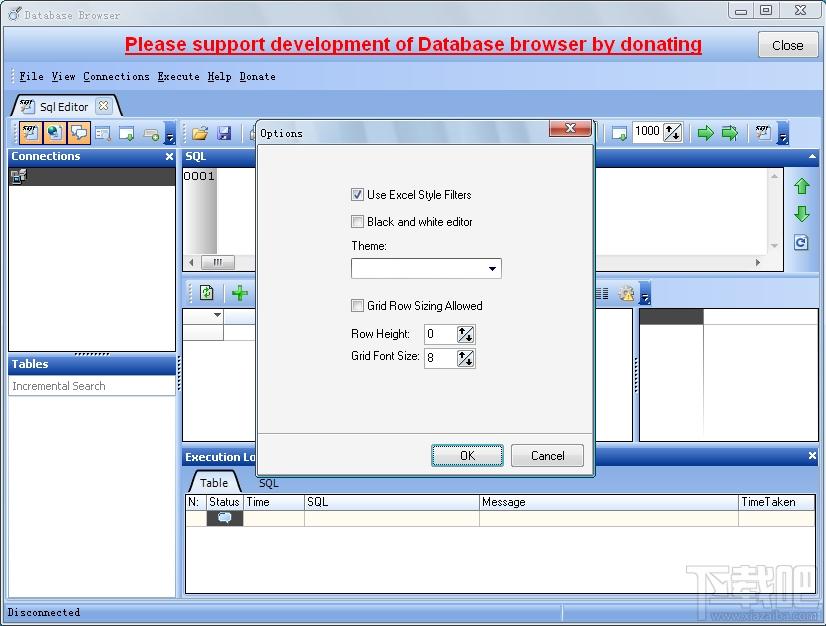The width and height of the screenshot is (826, 626).
Task: Click the TimeTaken column header
Action: point(776,502)
